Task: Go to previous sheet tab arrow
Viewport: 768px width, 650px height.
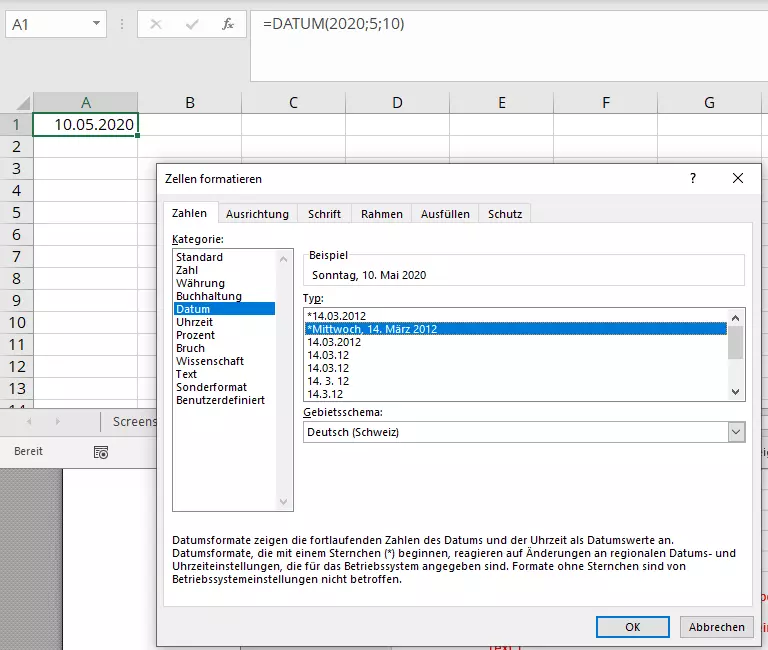Action: pos(29,421)
